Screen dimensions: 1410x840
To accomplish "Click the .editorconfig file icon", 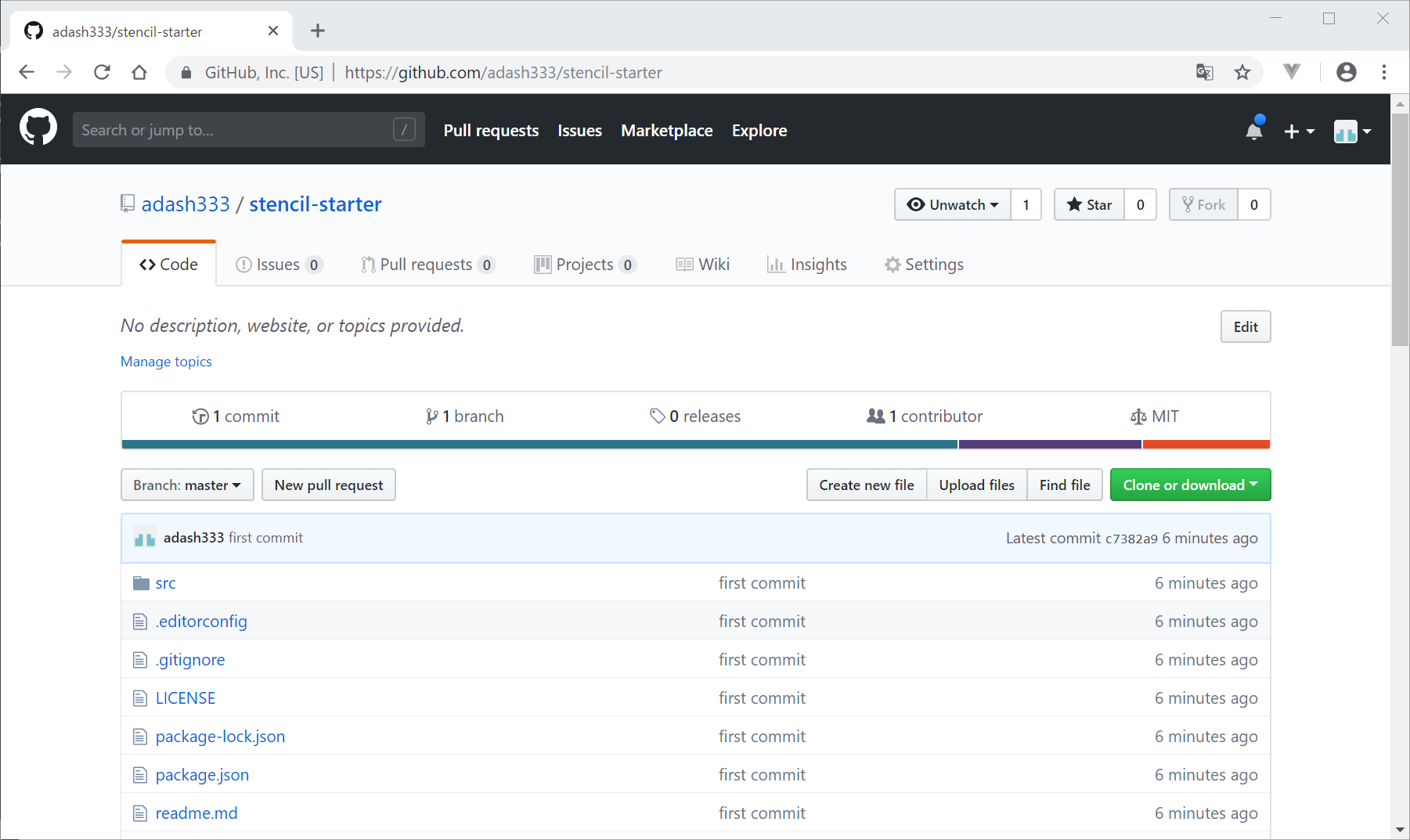I will tap(140, 622).
